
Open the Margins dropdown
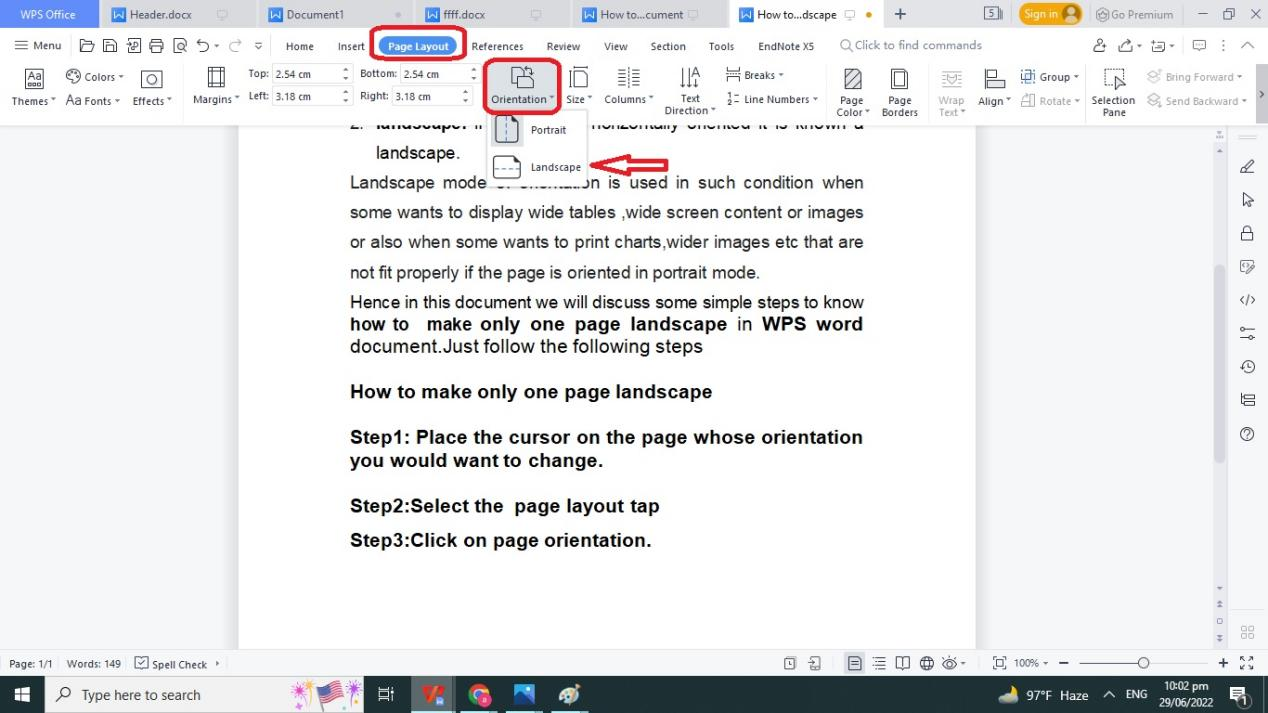click(215, 88)
